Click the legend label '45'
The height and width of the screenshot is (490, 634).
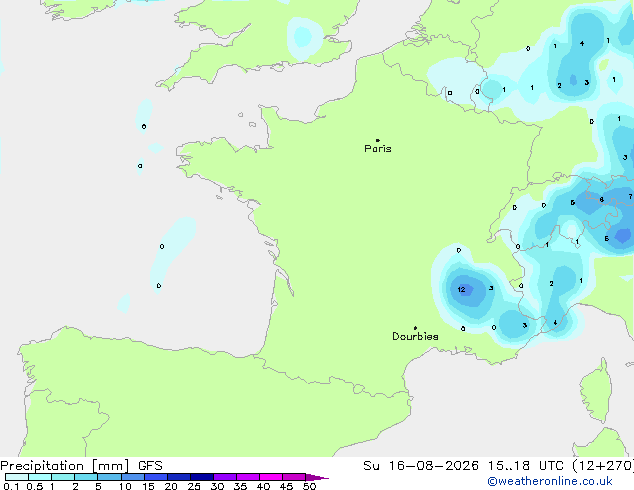click(x=286, y=486)
